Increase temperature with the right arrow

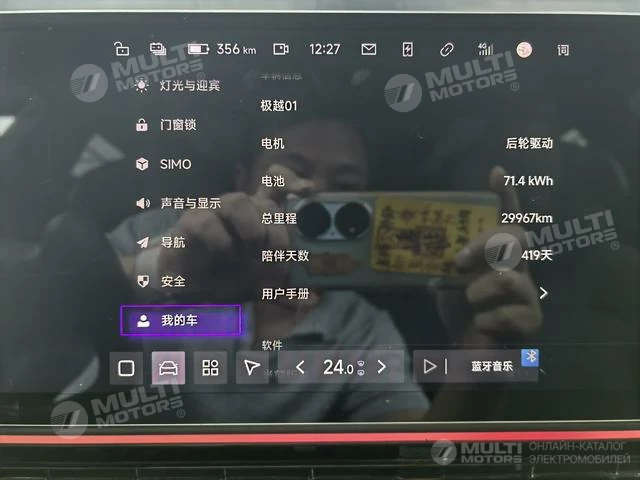[382, 367]
